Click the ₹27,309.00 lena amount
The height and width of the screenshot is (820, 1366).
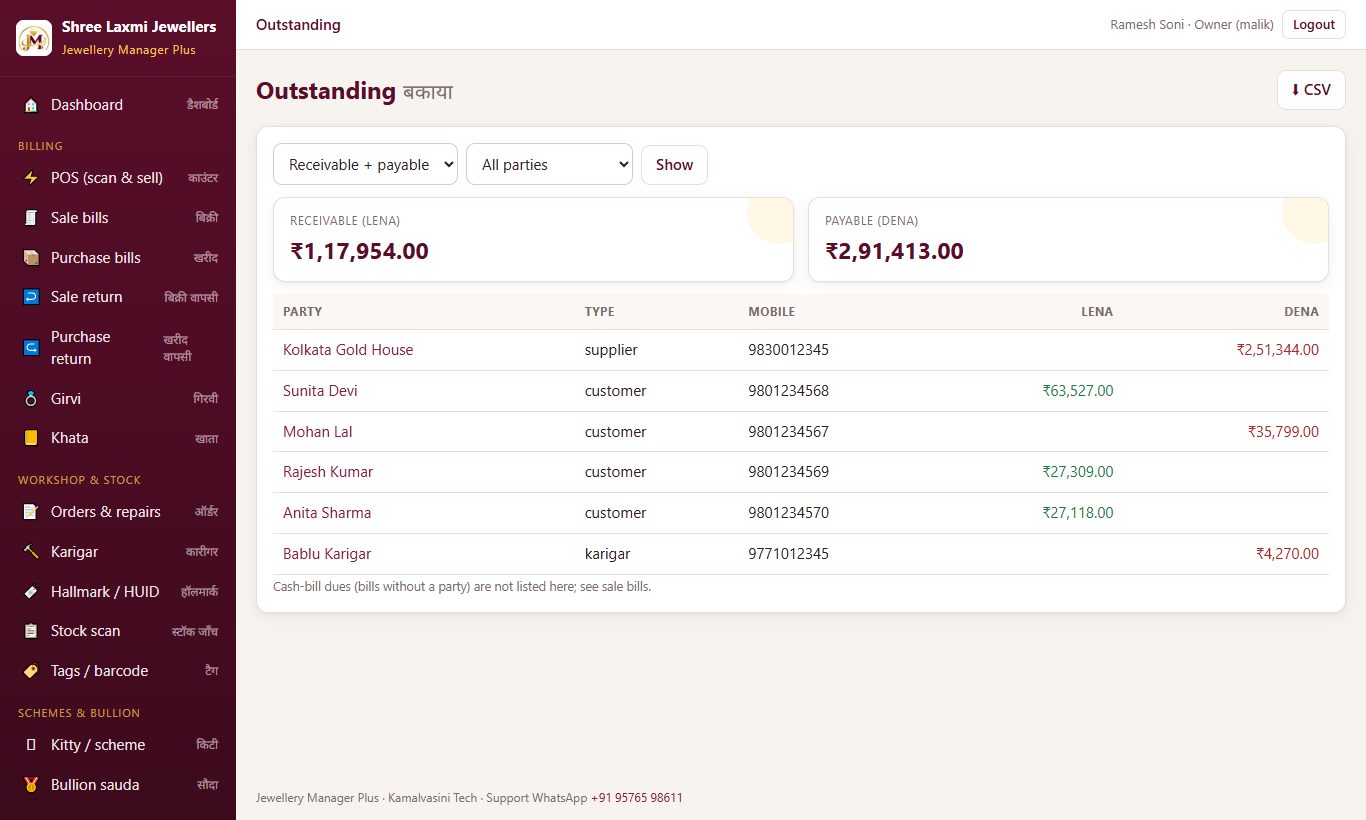click(x=1078, y=472)
